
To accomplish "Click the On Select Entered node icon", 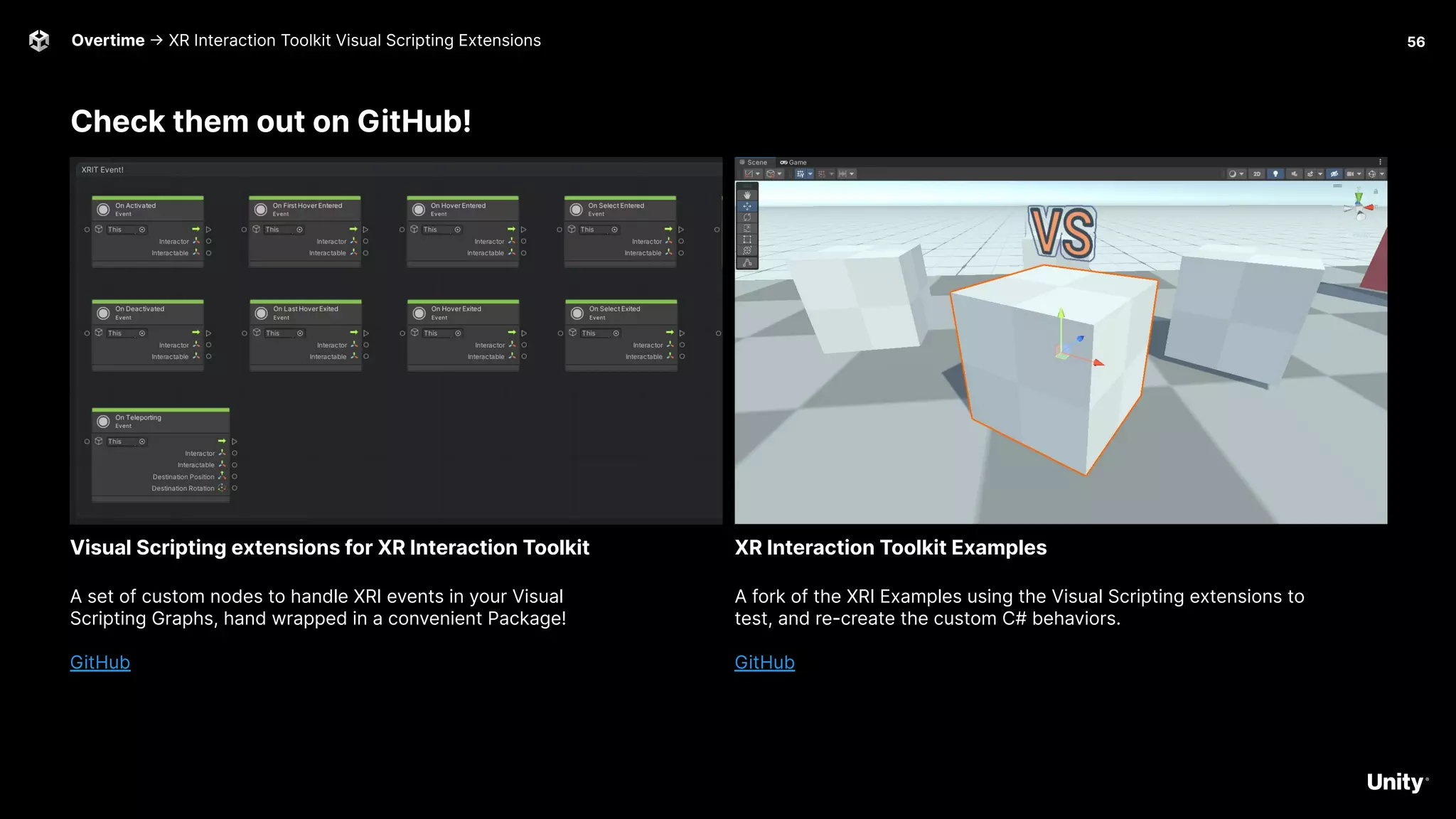I will coord(576,210).
